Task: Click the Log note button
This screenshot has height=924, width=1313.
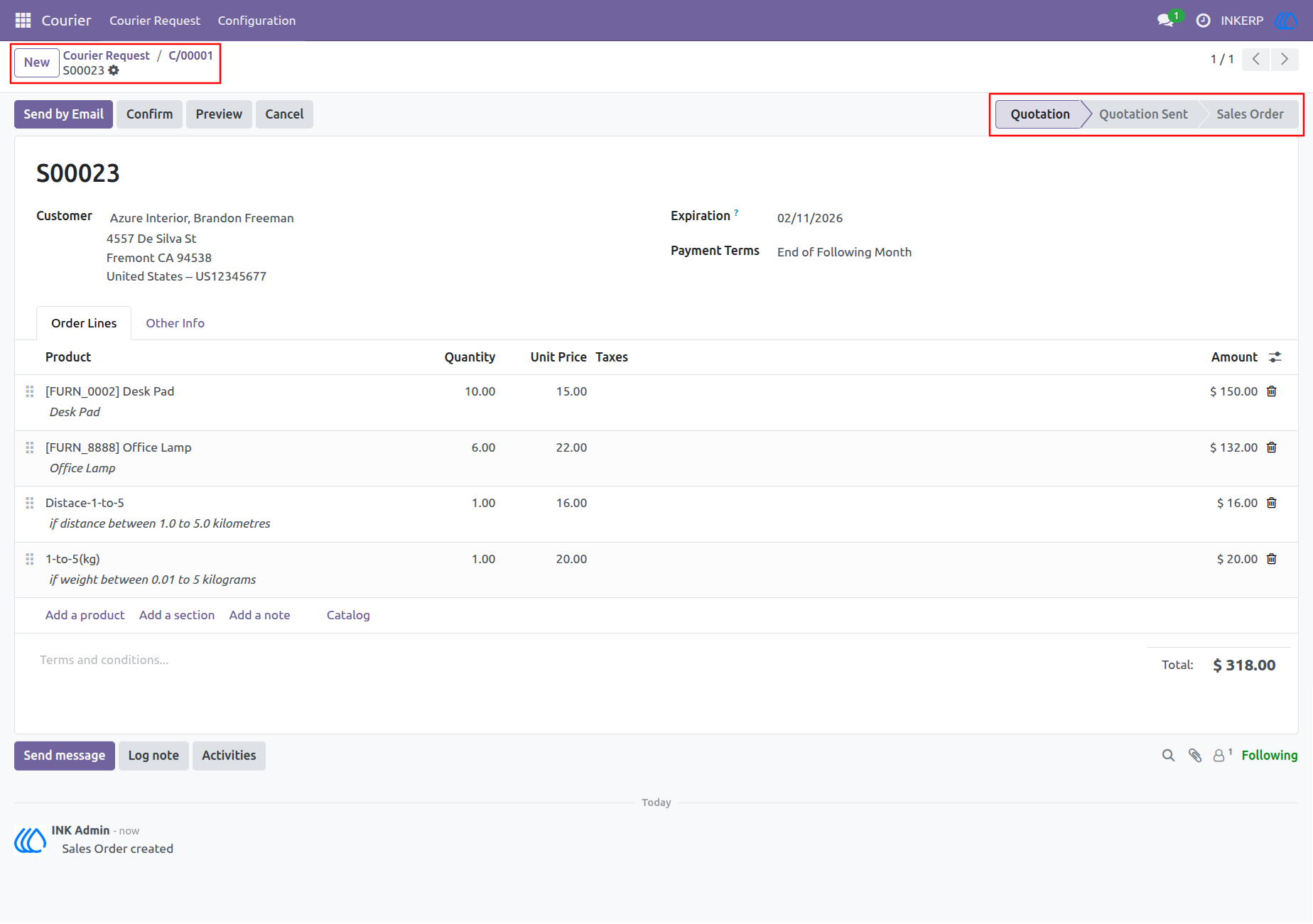Action: click(x=153, y=756)
